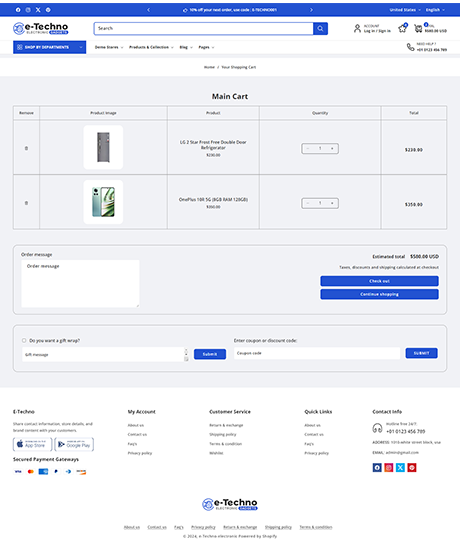This screenshot has height=550, width=460.
Task: Click the e-Techno header logo
Action: coord(41,28)
